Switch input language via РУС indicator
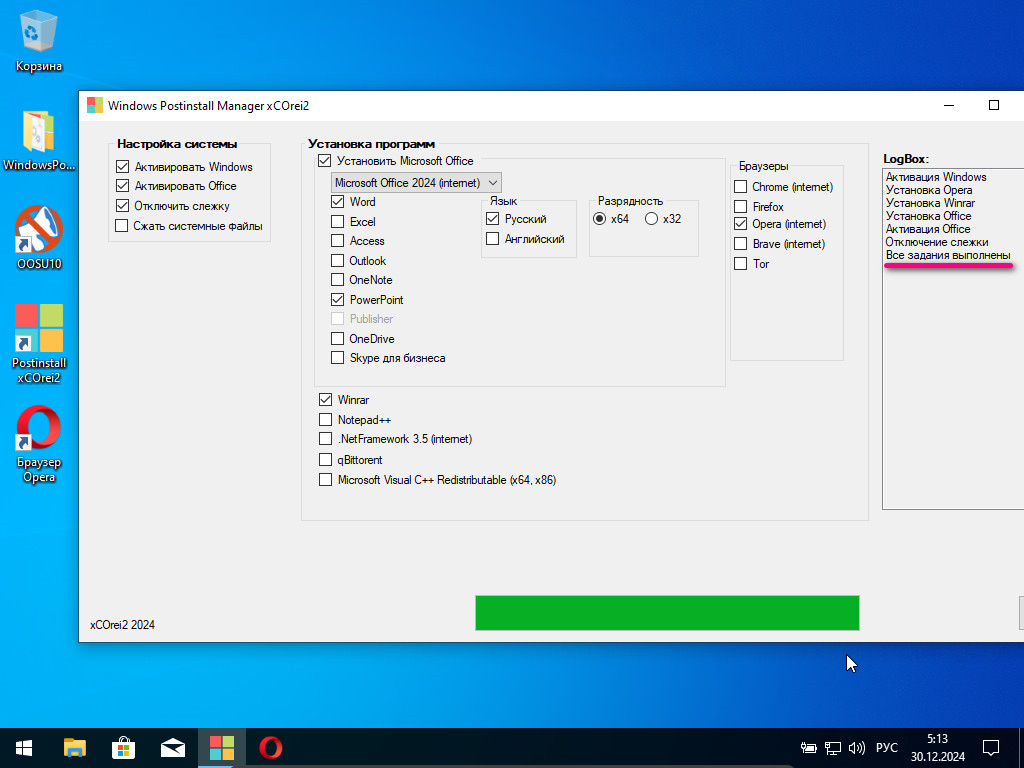This screenshot has height=768, width=1024. point(886,748)
